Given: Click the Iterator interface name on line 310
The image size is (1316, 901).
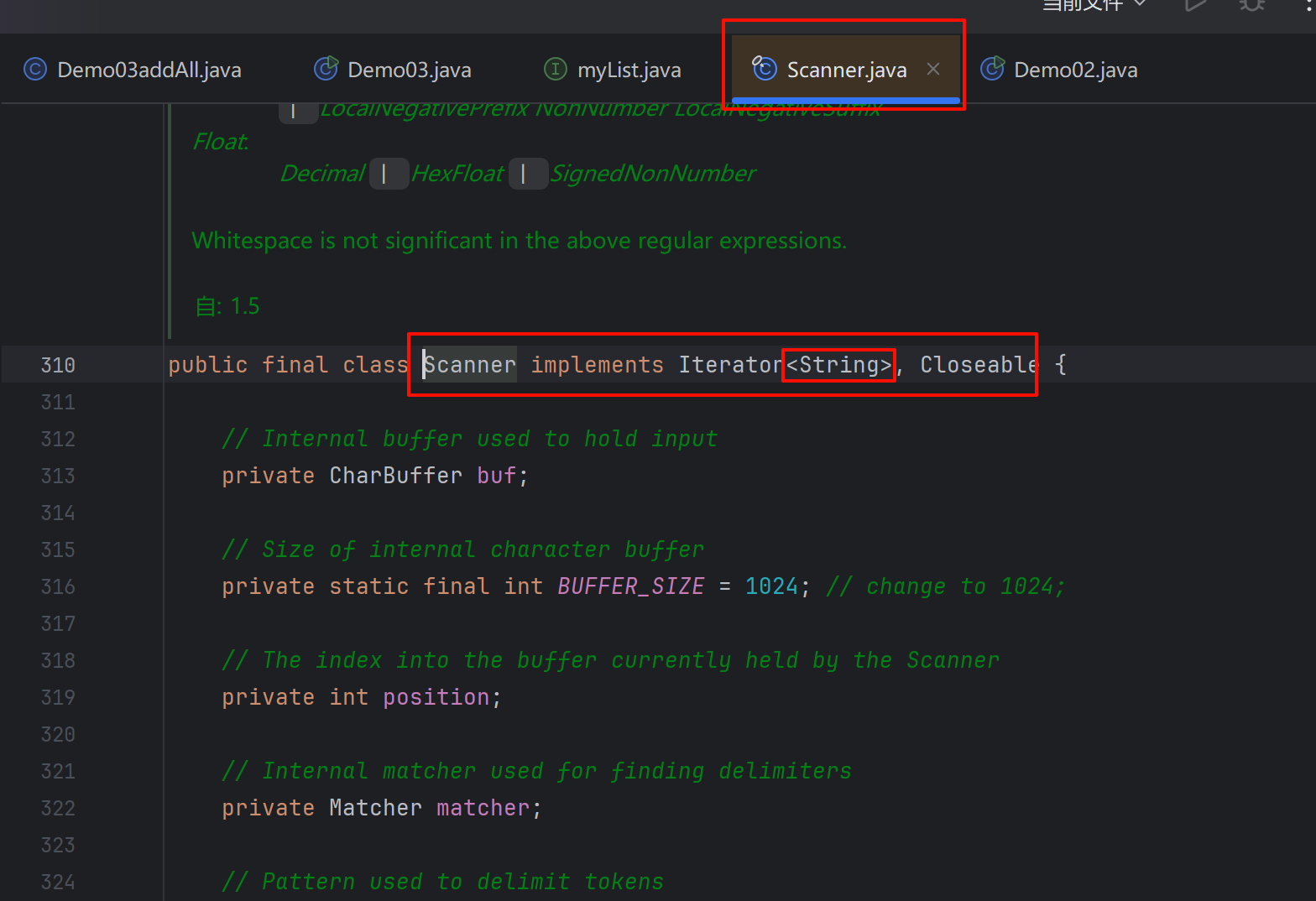Looking at the screenshot, I should [x=730, y=365].
